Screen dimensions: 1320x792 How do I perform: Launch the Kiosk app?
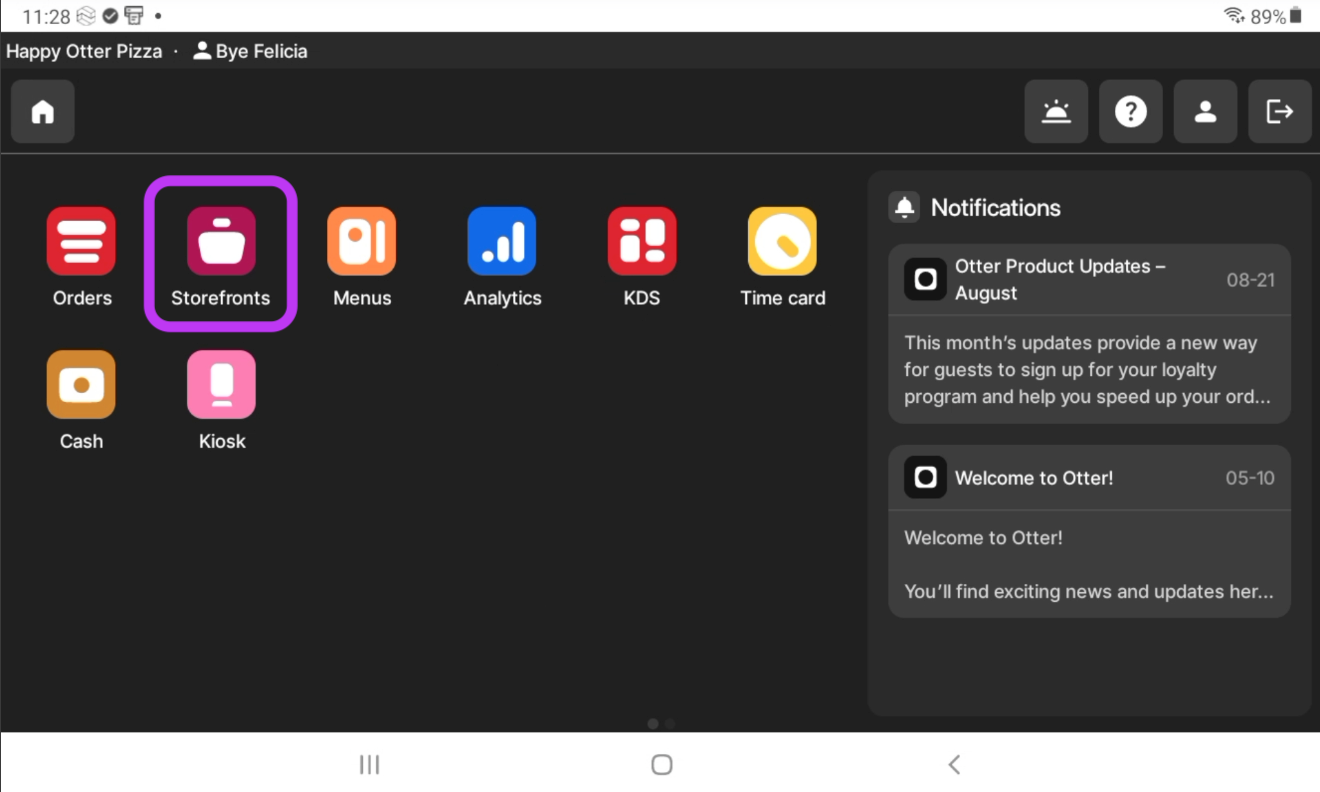point(221,385)
